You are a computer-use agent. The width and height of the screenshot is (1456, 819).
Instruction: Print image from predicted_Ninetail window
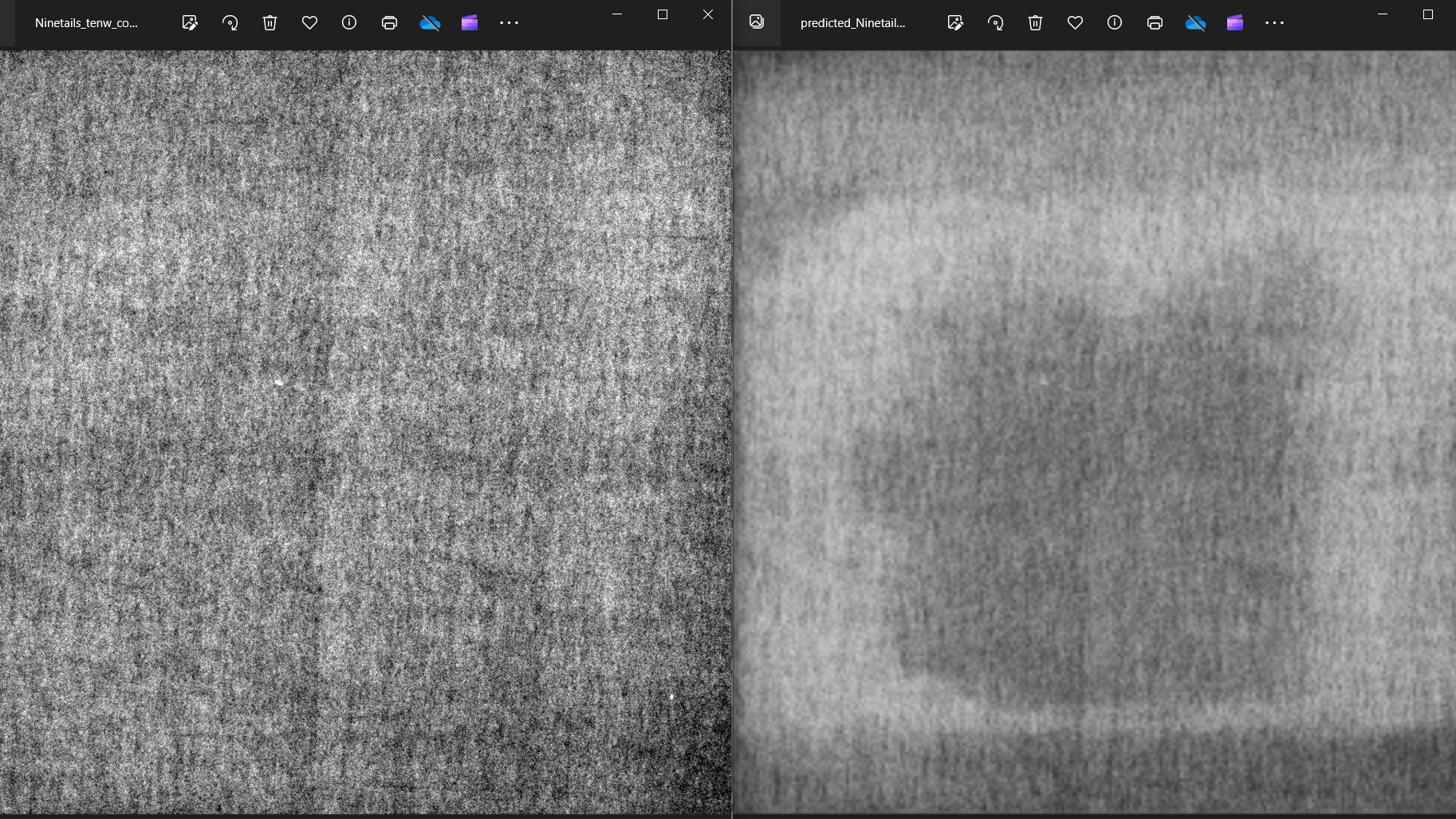pyautogui.click(x=1155, y=23)
